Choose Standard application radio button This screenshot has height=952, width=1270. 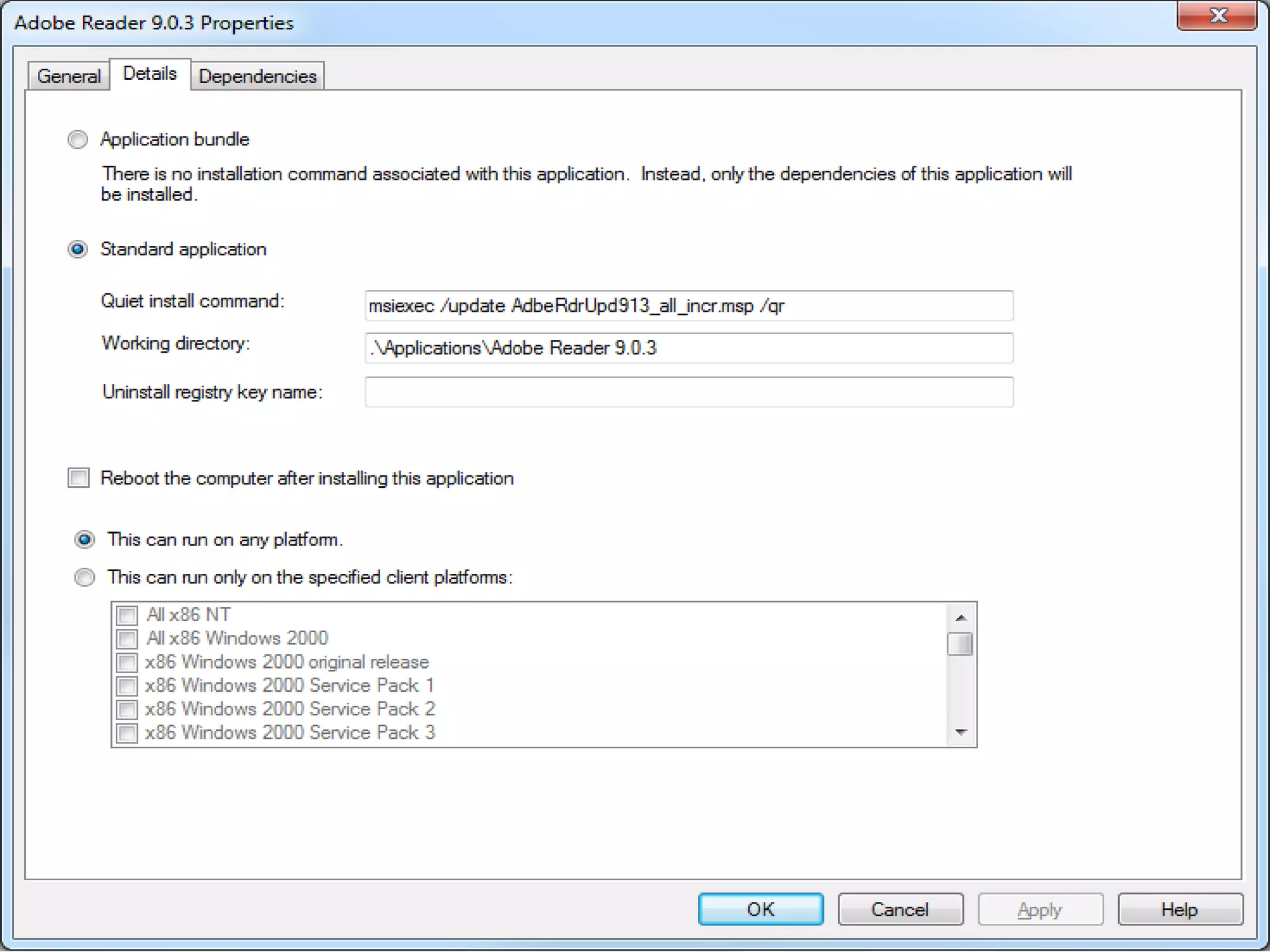pos(78,249)
